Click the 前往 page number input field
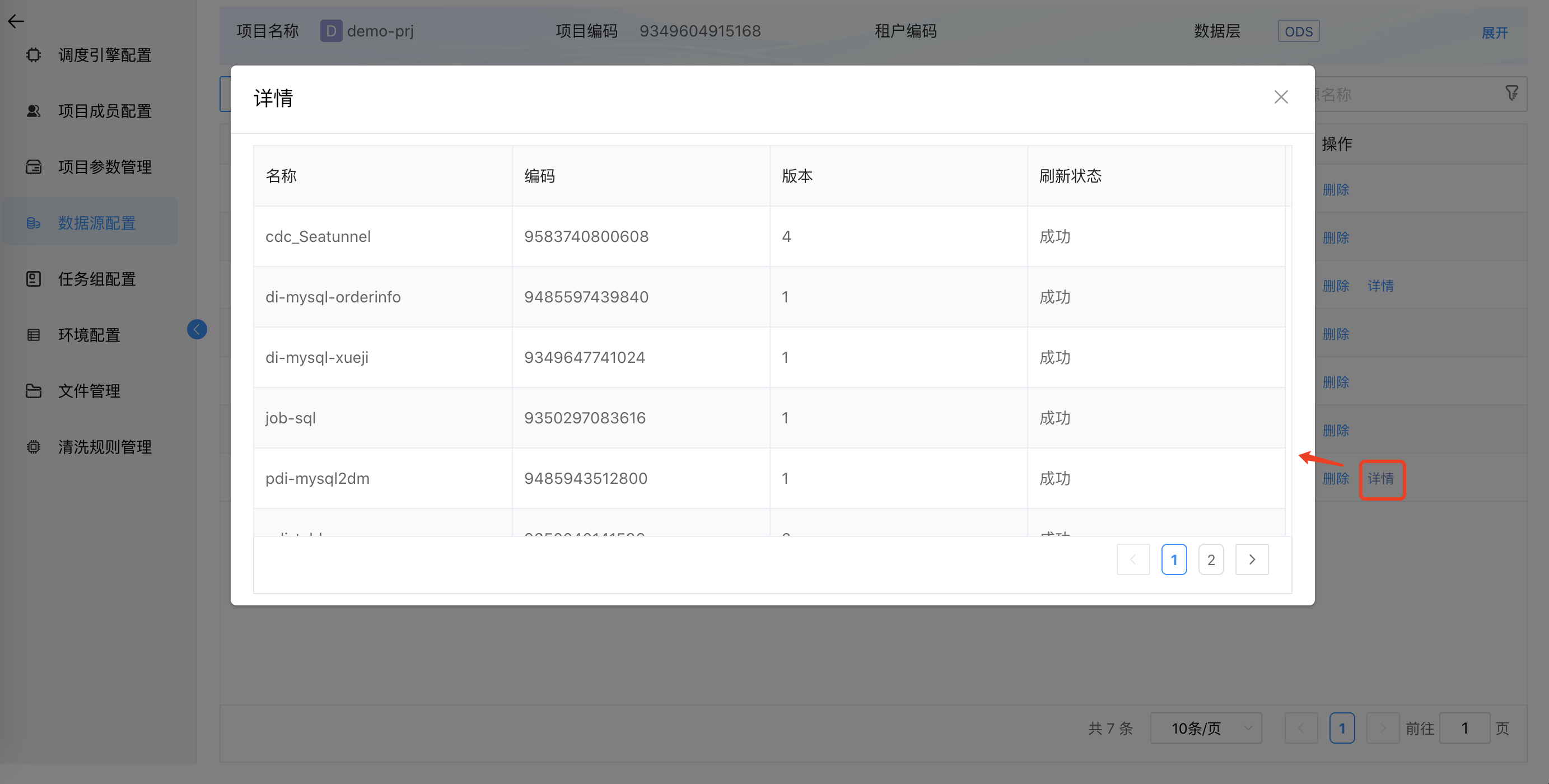 1466,728
